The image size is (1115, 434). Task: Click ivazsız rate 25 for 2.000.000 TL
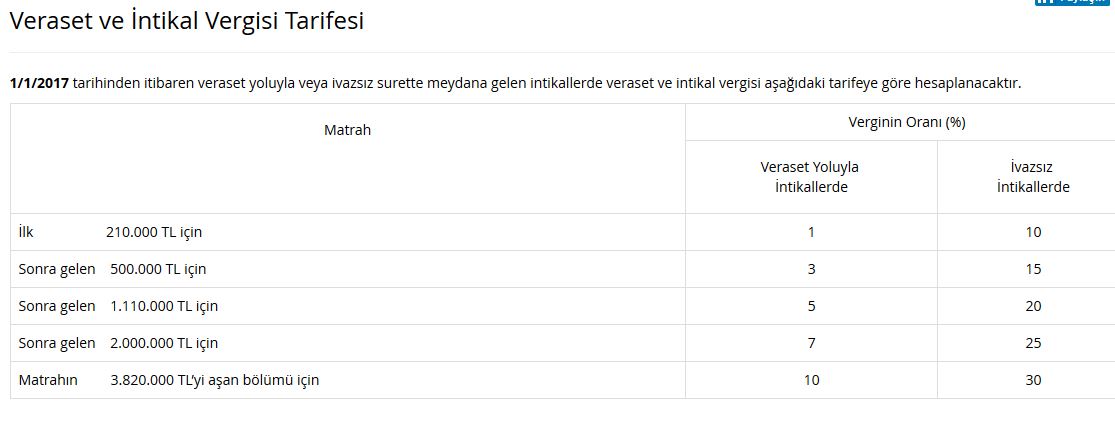[x=1033, y=343]
